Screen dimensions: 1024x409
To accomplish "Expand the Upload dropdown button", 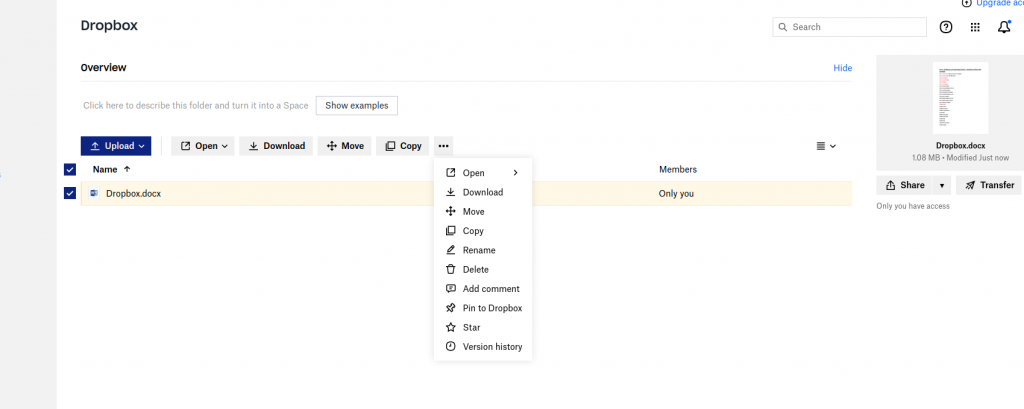I will click(116, 146).
